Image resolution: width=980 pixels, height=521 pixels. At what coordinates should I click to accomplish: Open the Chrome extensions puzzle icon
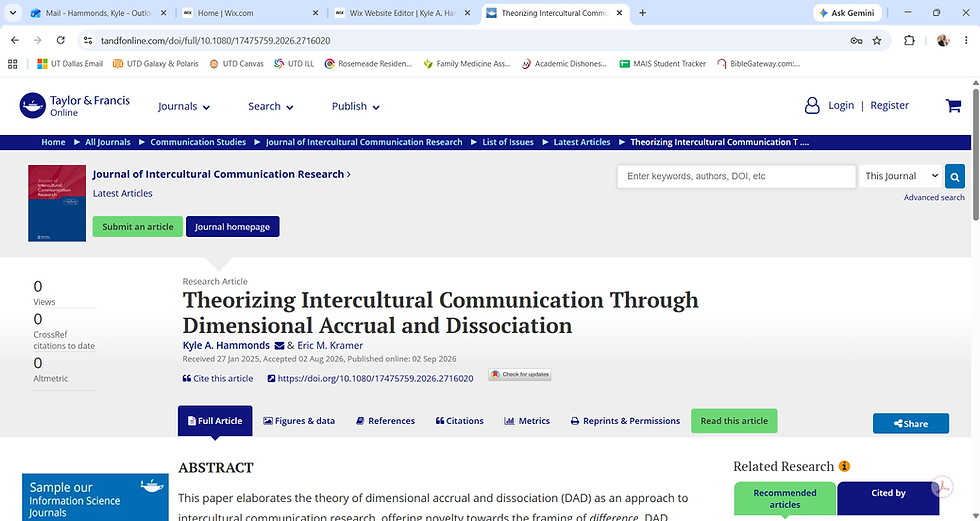tap(909, 40)
